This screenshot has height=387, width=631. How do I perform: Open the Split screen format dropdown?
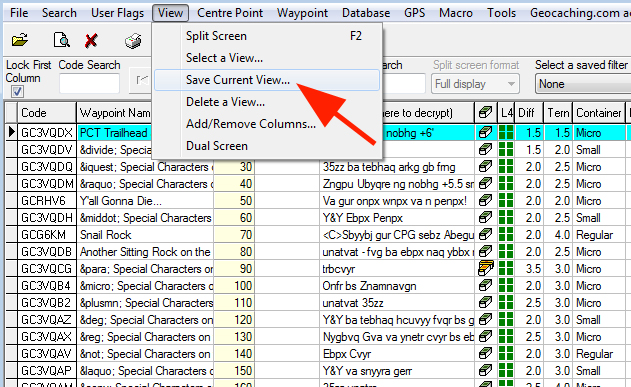click(x=475, y=84)
